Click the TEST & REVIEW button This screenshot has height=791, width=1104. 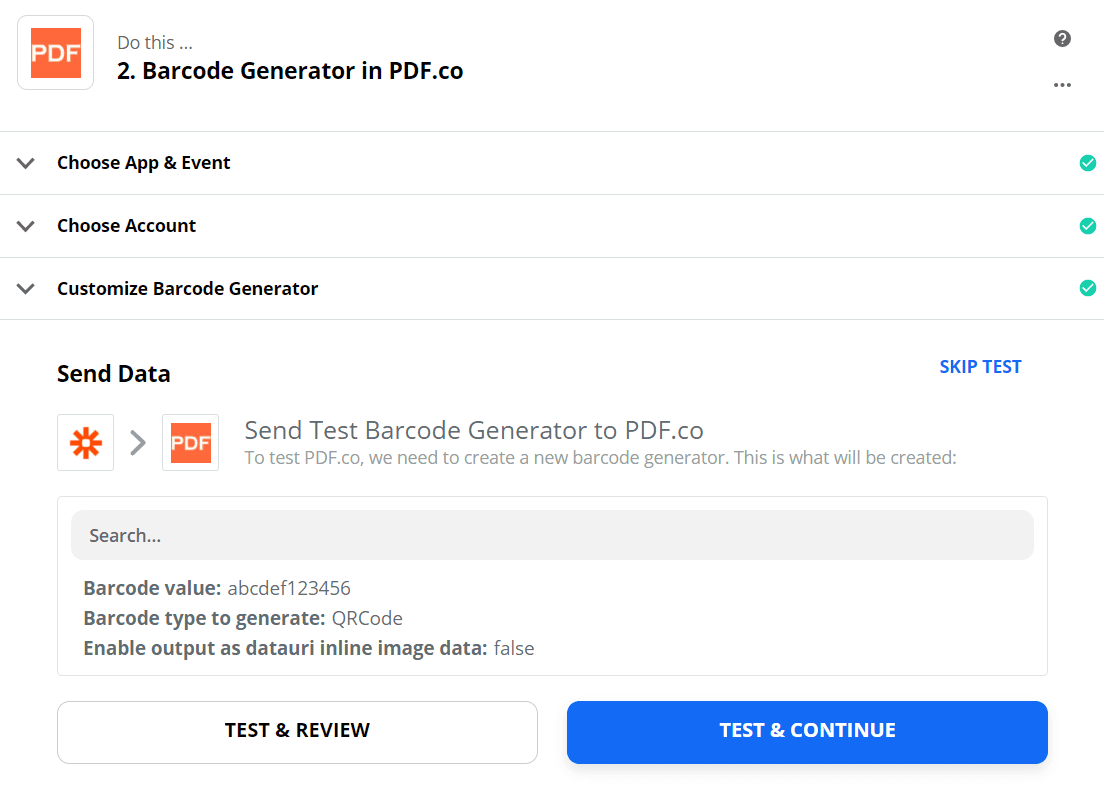297,732
